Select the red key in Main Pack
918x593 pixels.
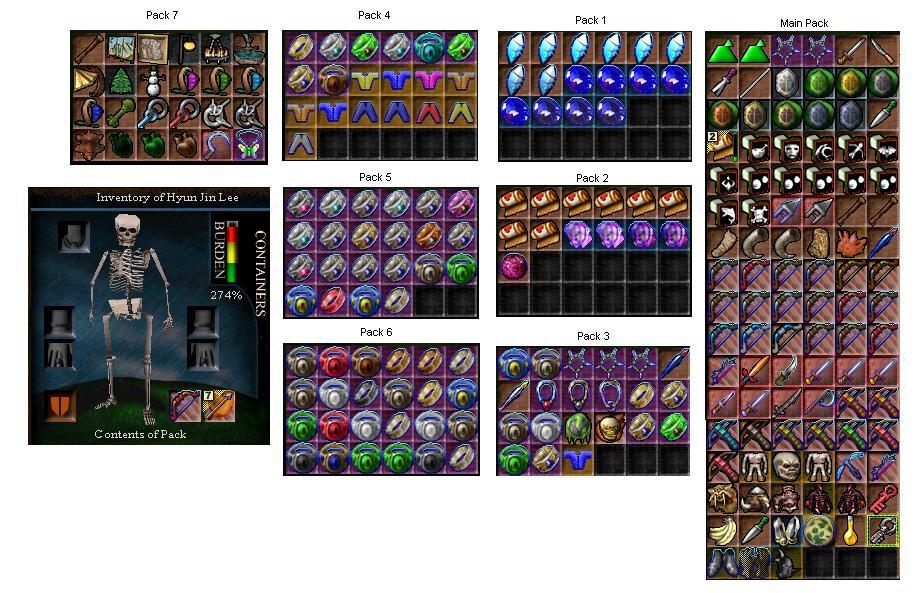[883, 499]
